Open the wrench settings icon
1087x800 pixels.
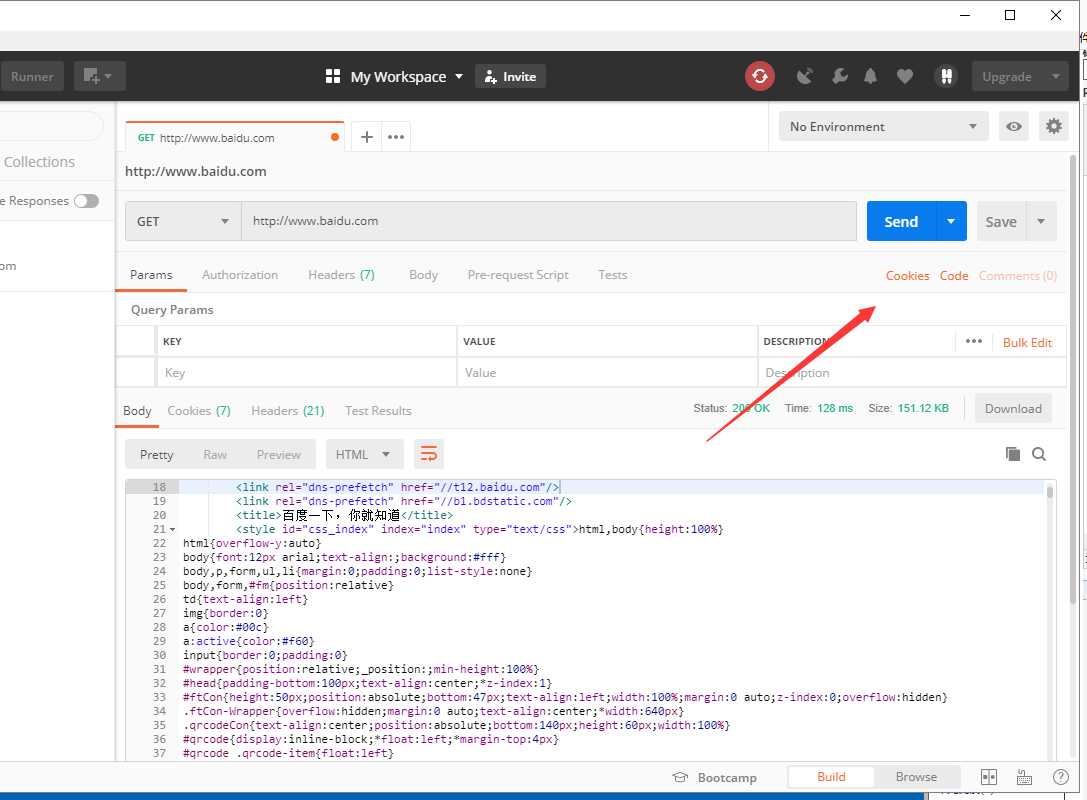click(840, 76)
